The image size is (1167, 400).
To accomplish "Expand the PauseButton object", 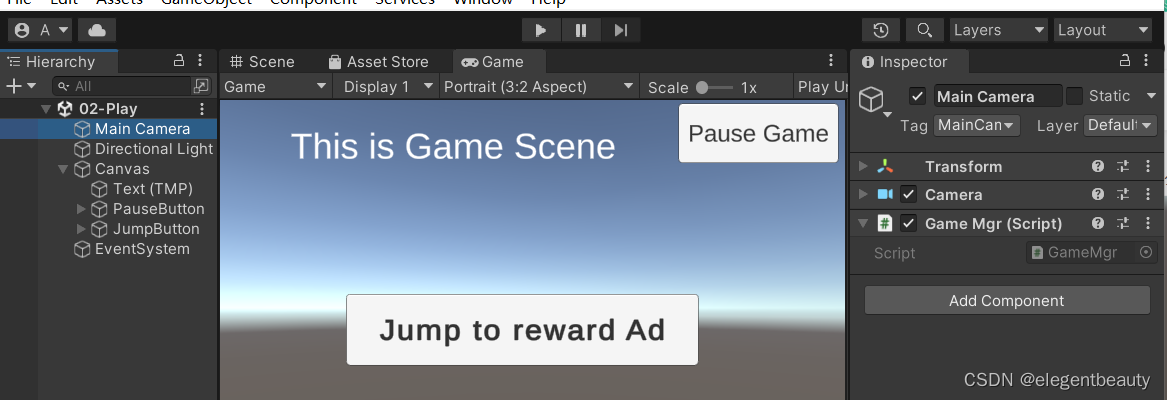I will (x=81, y=209).
